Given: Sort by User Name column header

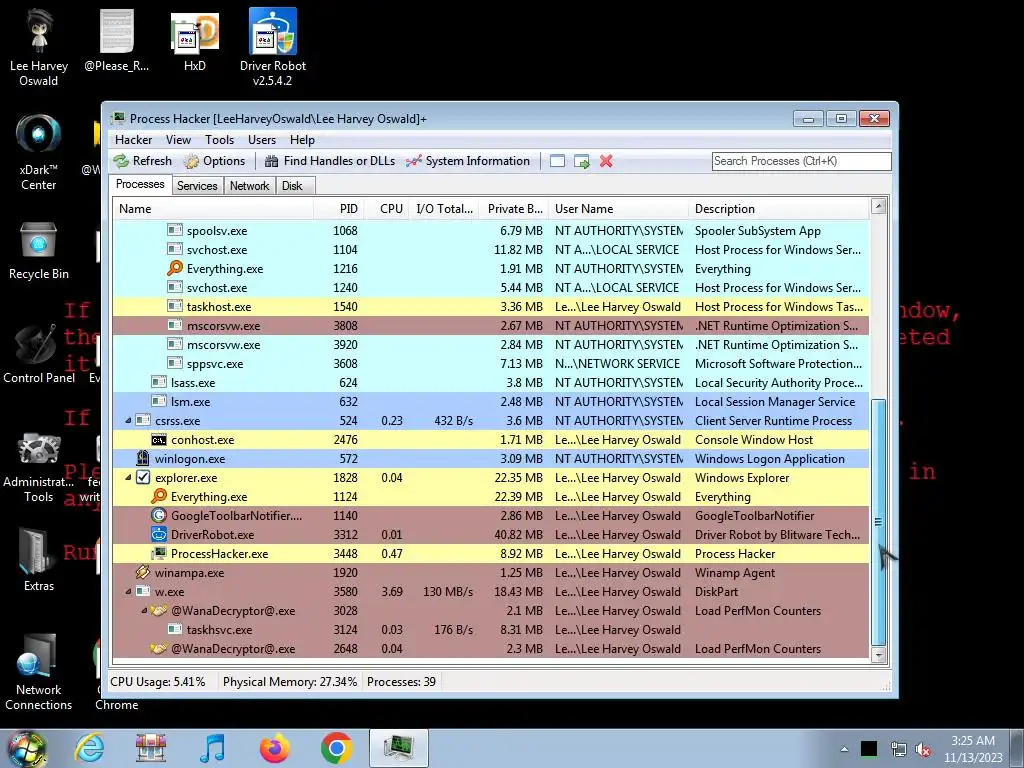Looking at the screenshot, I should pyautogui.click(x=618, y=209).
